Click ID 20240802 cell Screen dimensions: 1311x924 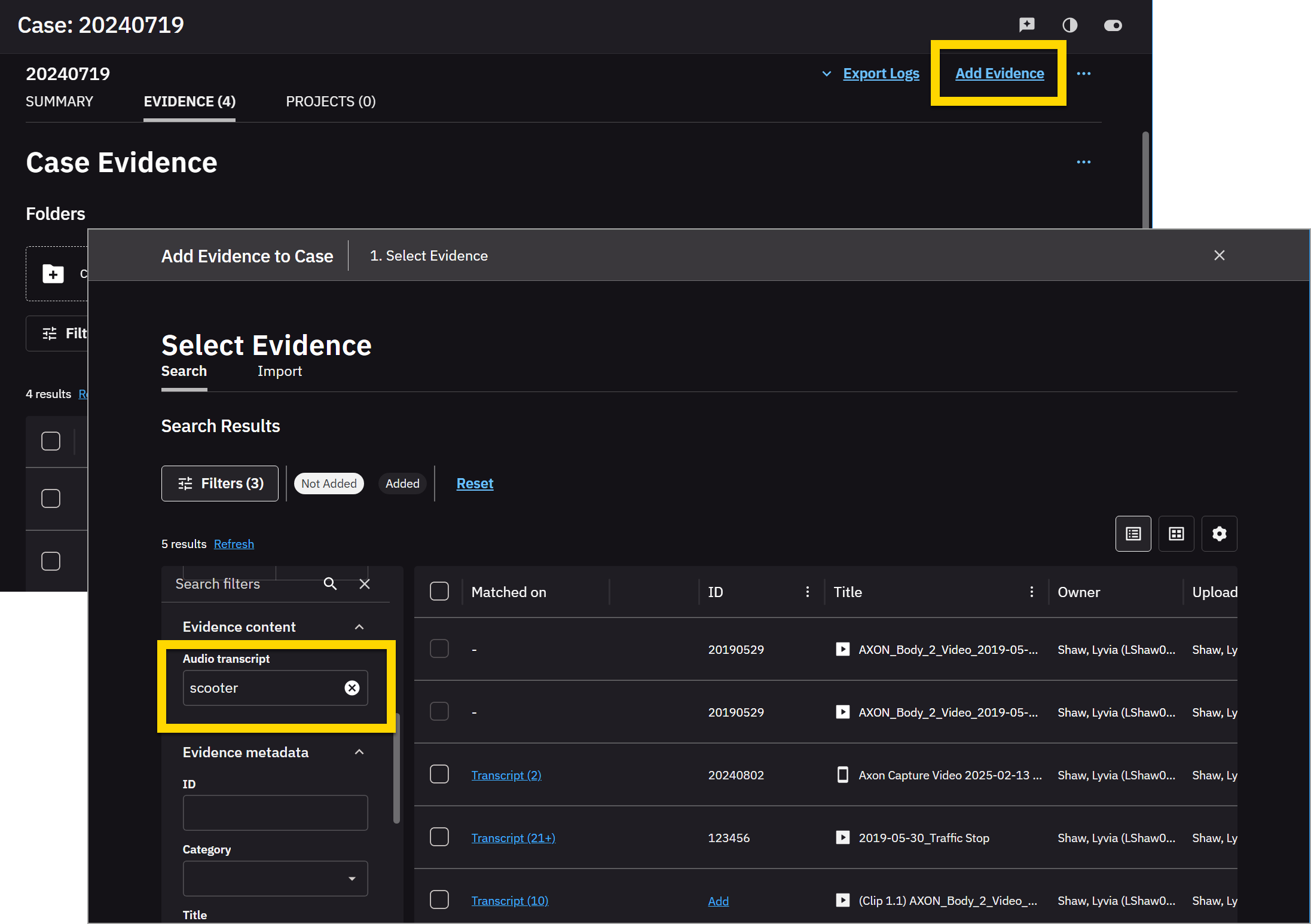tap(736, 775)
